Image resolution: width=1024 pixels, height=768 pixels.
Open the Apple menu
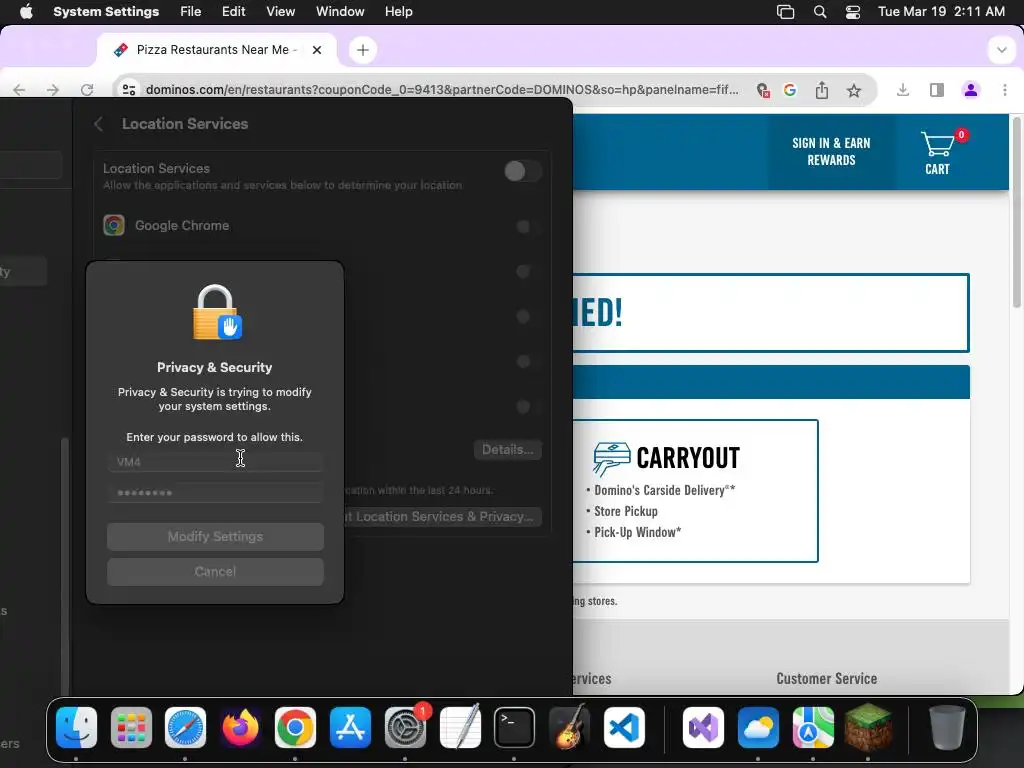point(26,12)
